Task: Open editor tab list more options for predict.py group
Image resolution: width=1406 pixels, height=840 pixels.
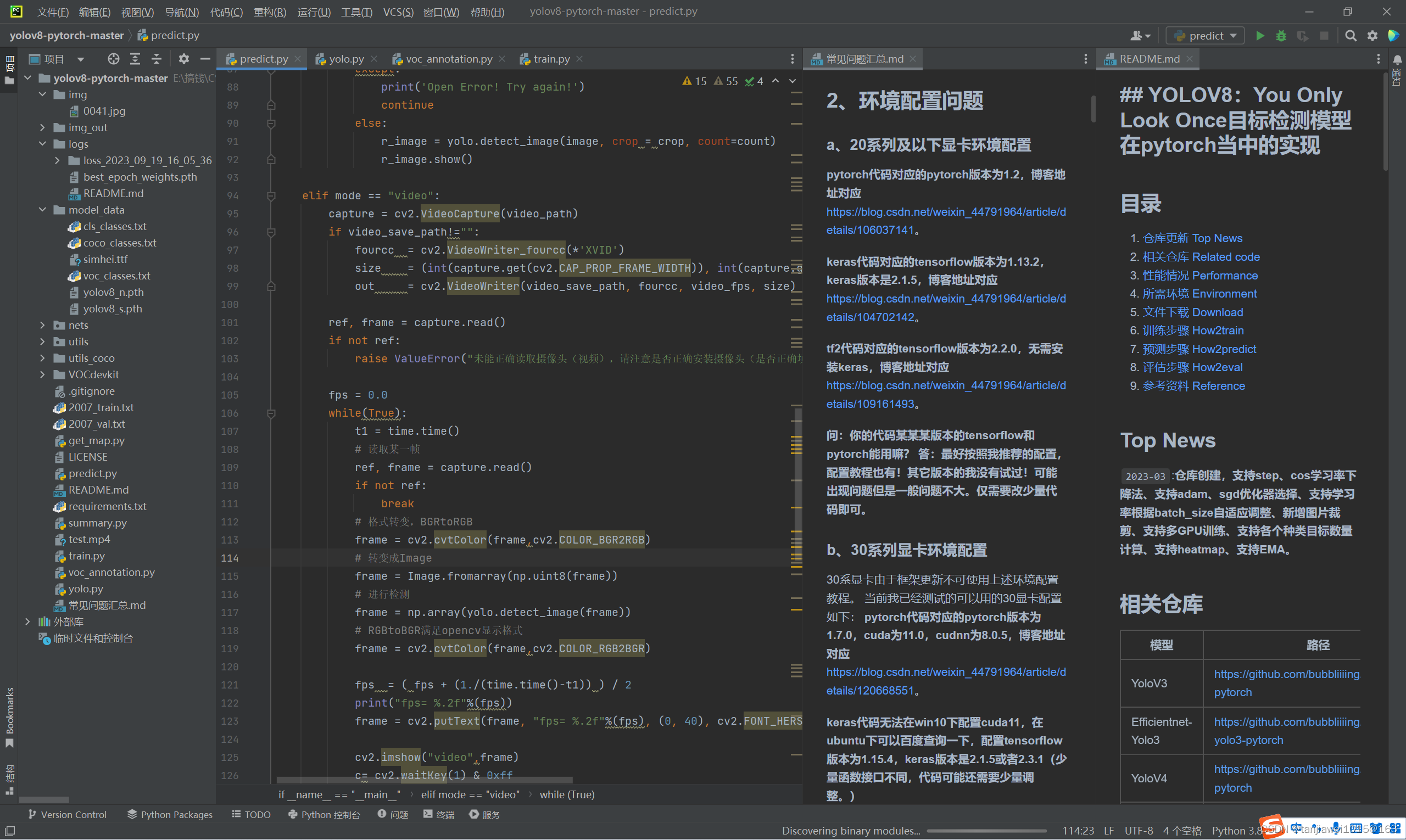Action: (792, 59)
